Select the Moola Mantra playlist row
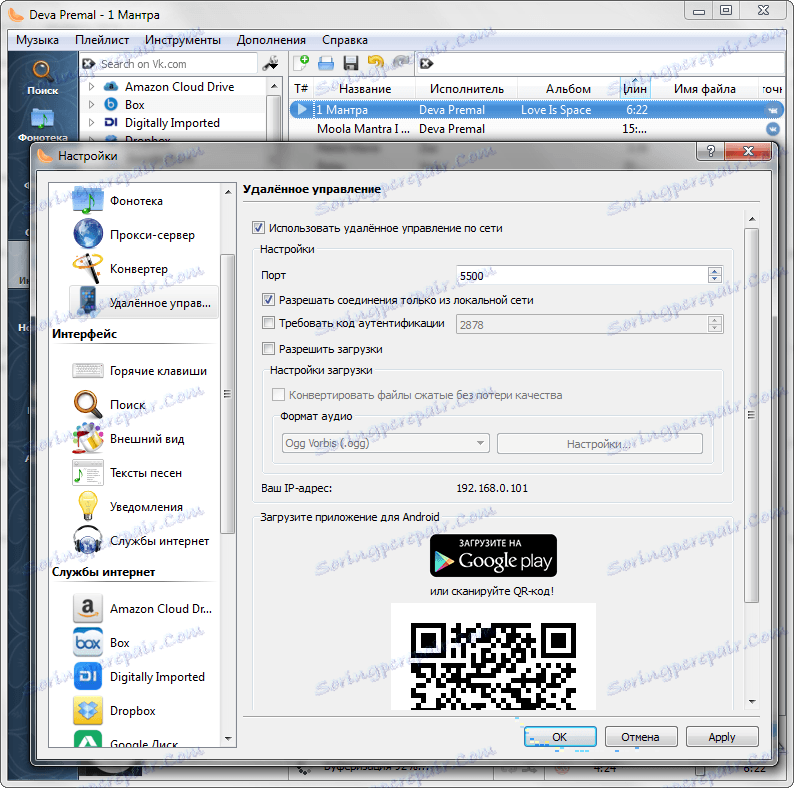The image size is (794, 788). click(x=536, y=129)
